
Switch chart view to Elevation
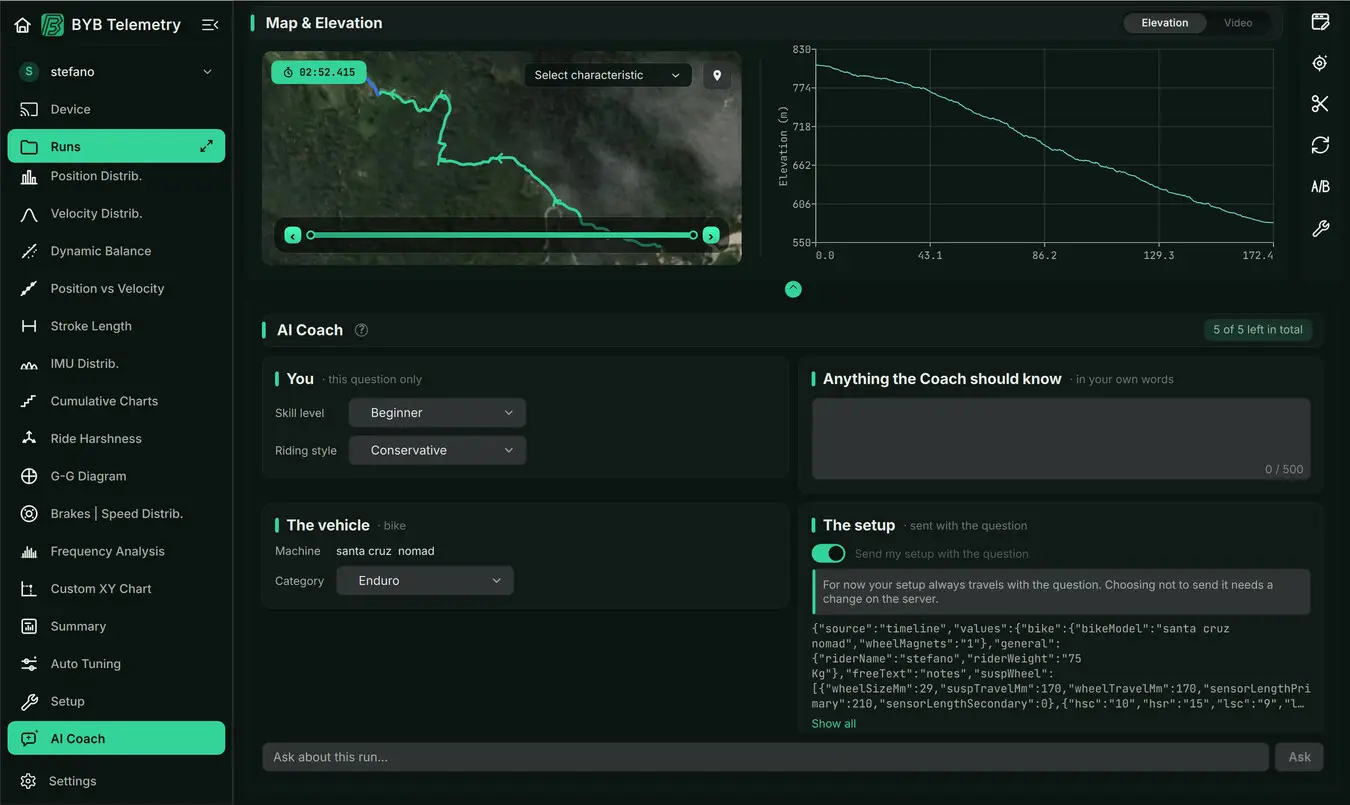click(x=1165, y=23)
